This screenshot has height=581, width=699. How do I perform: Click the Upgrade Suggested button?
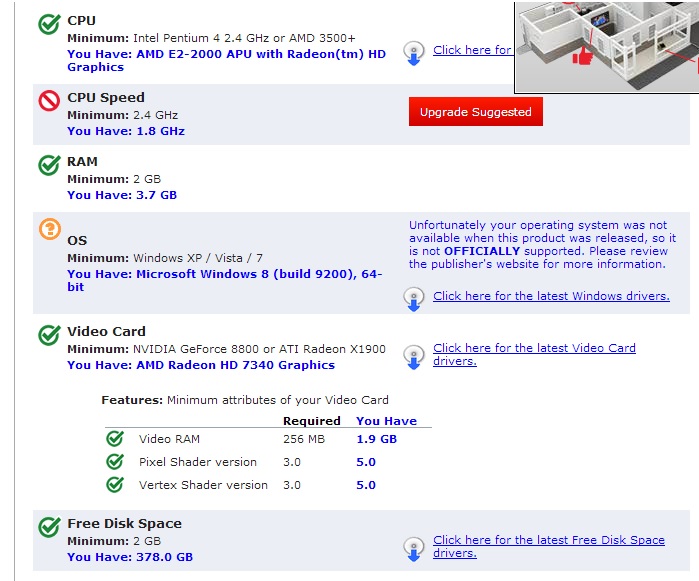point(476,111)
